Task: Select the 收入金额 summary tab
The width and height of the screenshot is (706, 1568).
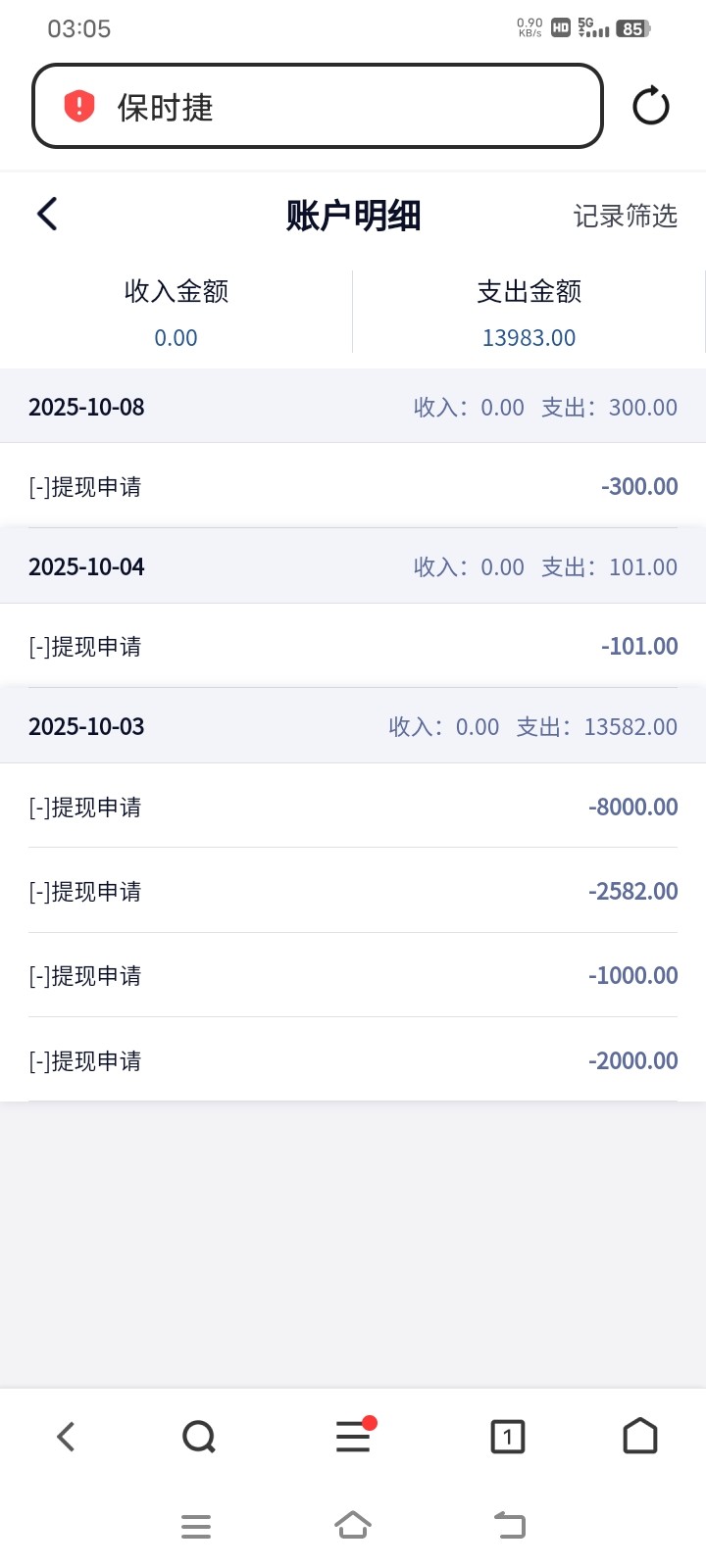Action: point(176,312)
